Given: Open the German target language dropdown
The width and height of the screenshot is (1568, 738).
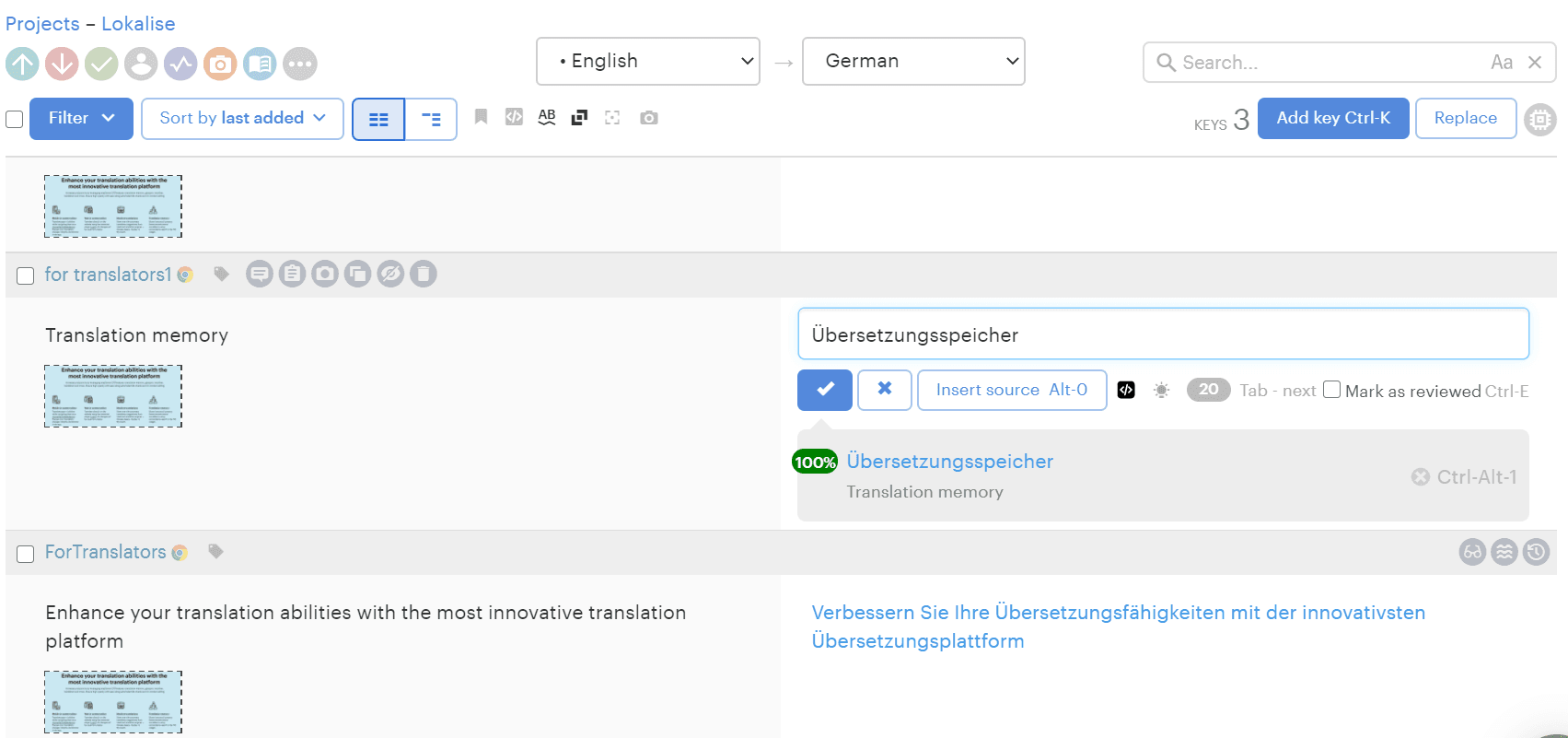Looking at the screenshot, I should coord(912,61).
